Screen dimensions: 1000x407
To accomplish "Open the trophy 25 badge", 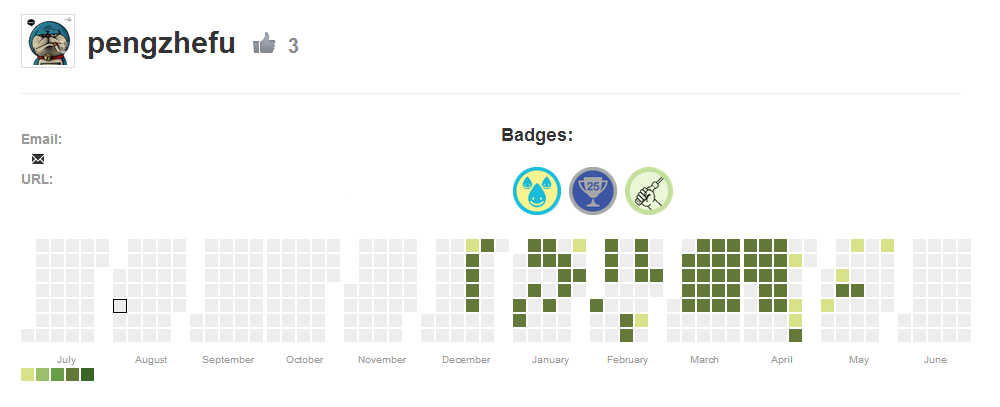I will coord(593,191).
